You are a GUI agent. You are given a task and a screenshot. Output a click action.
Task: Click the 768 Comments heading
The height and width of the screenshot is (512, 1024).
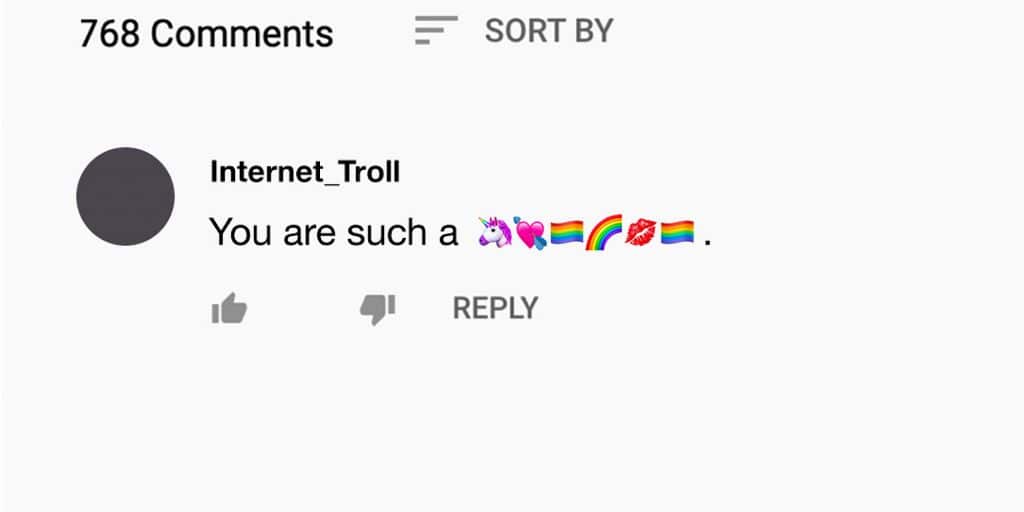(206, 34)
